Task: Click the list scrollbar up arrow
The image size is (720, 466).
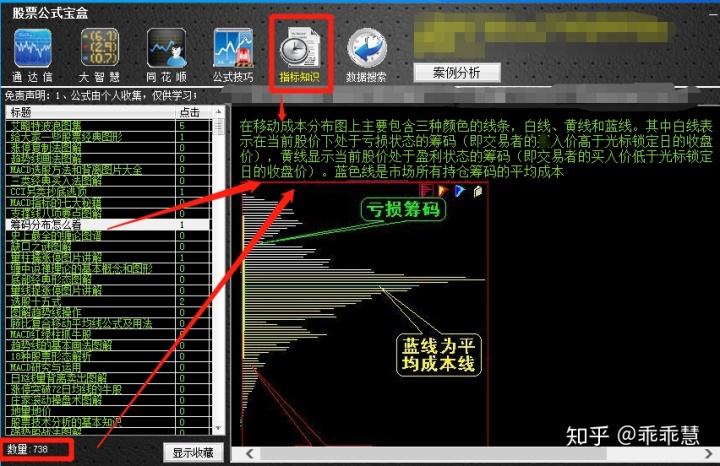Action: 219,112
